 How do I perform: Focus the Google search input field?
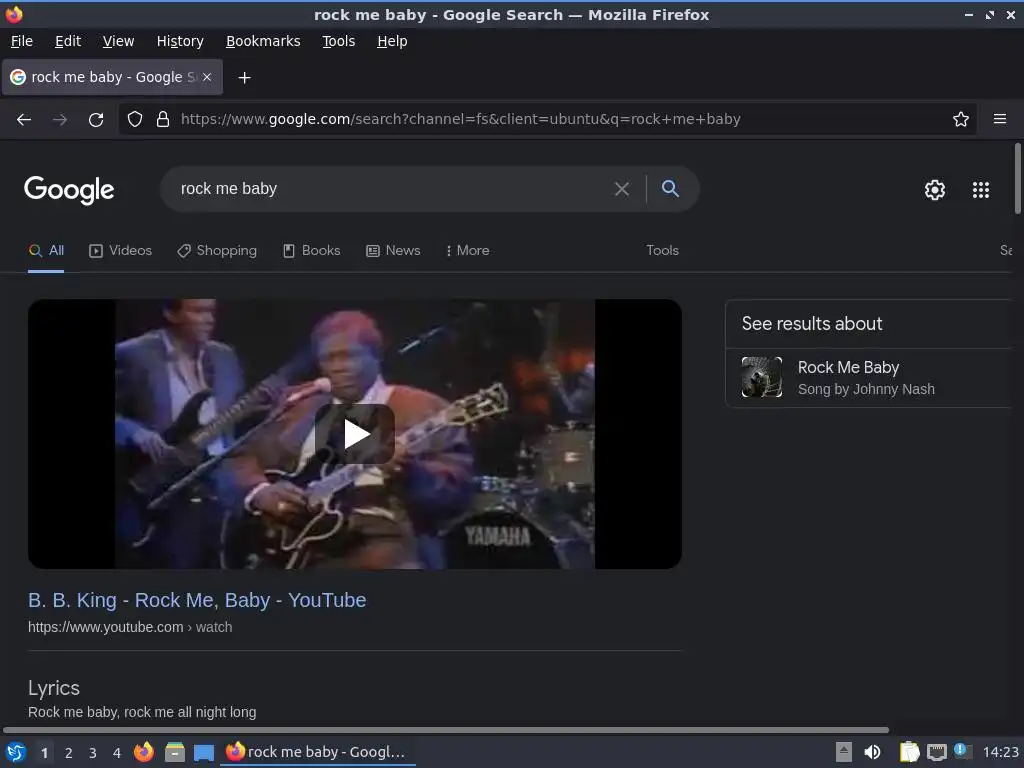(392, 189)
